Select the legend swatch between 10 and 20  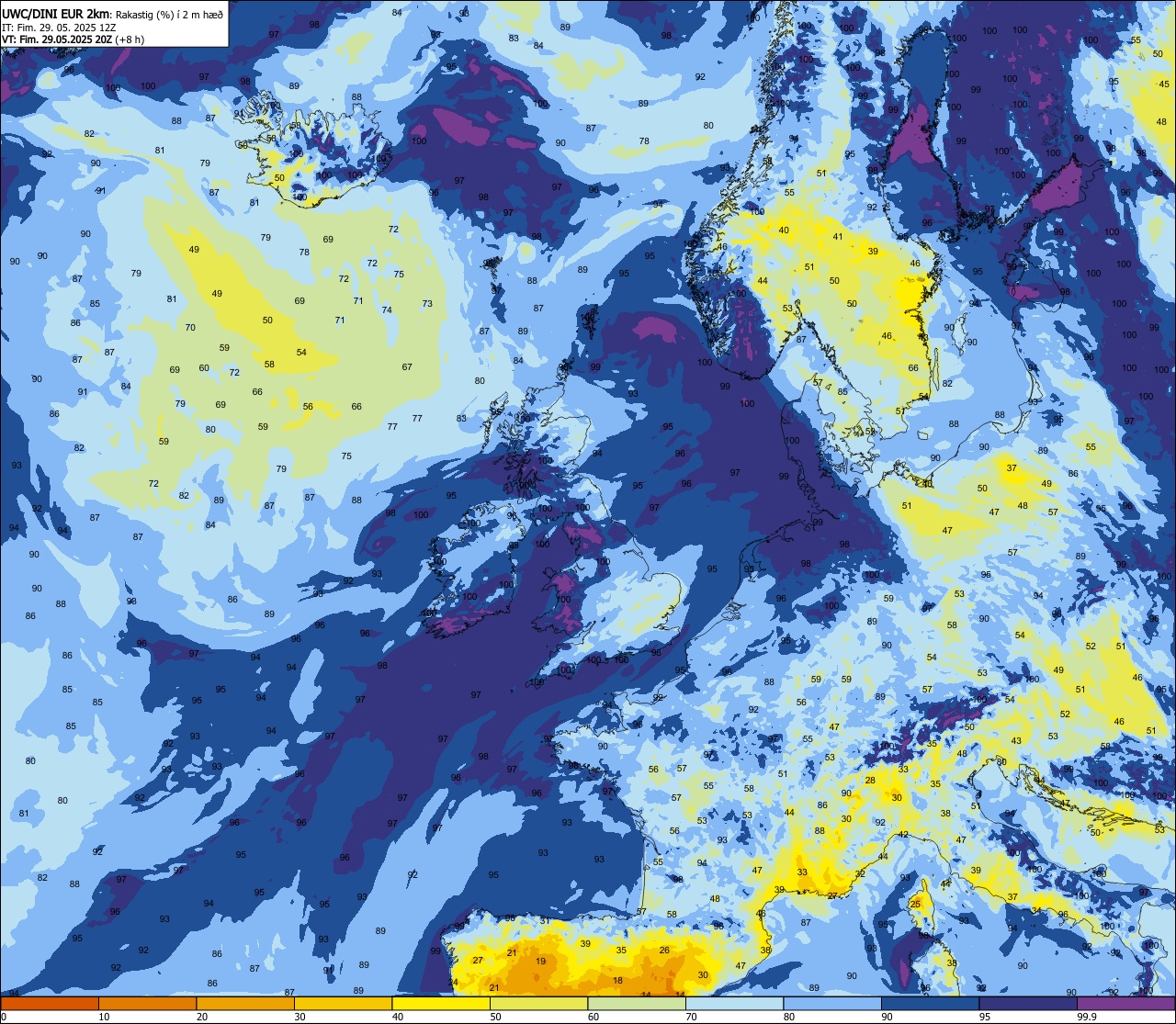pos(147,1004)
